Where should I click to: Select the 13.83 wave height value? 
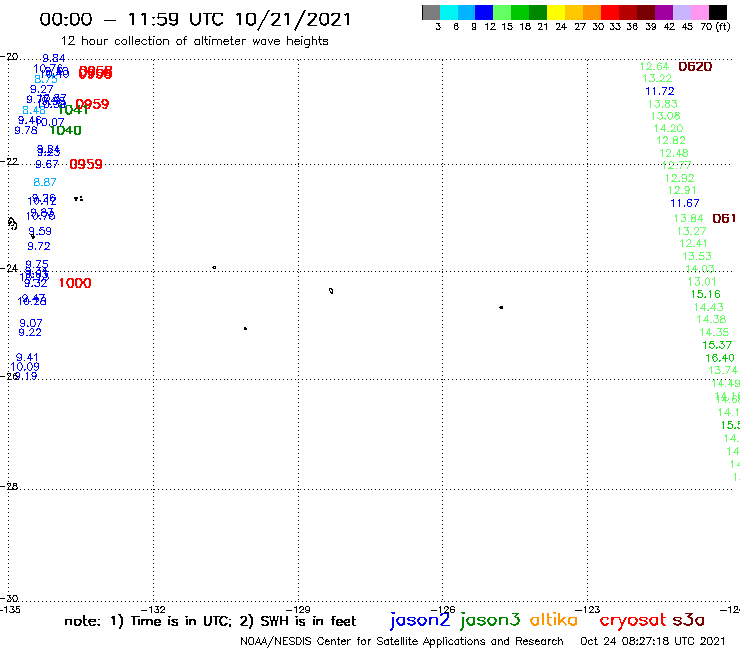click(x=663, y=104)
